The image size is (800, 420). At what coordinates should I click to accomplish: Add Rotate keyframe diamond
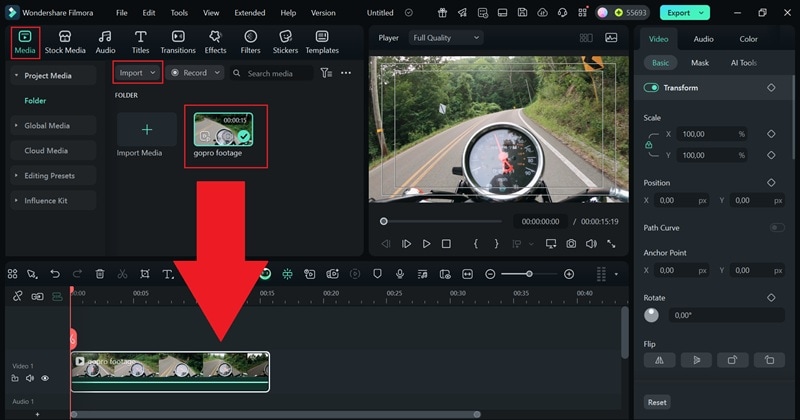771,298
